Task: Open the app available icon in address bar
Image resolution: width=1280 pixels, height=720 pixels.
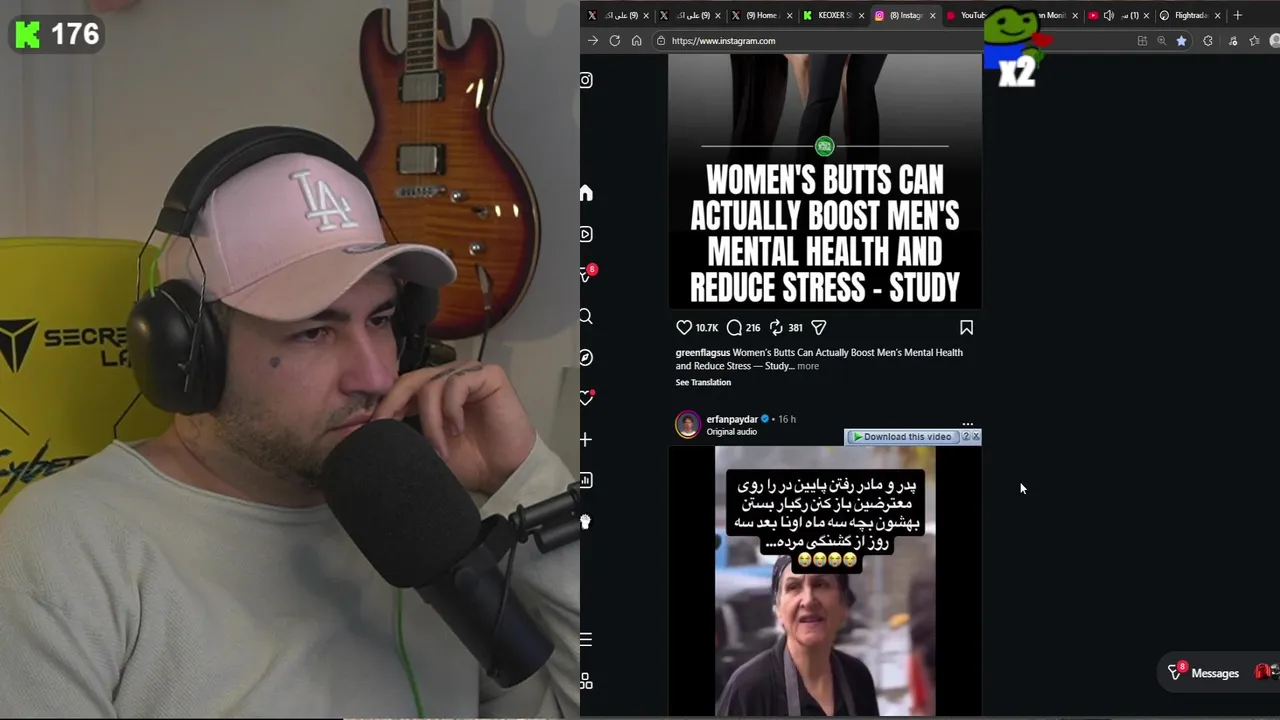Action: 1142,41
